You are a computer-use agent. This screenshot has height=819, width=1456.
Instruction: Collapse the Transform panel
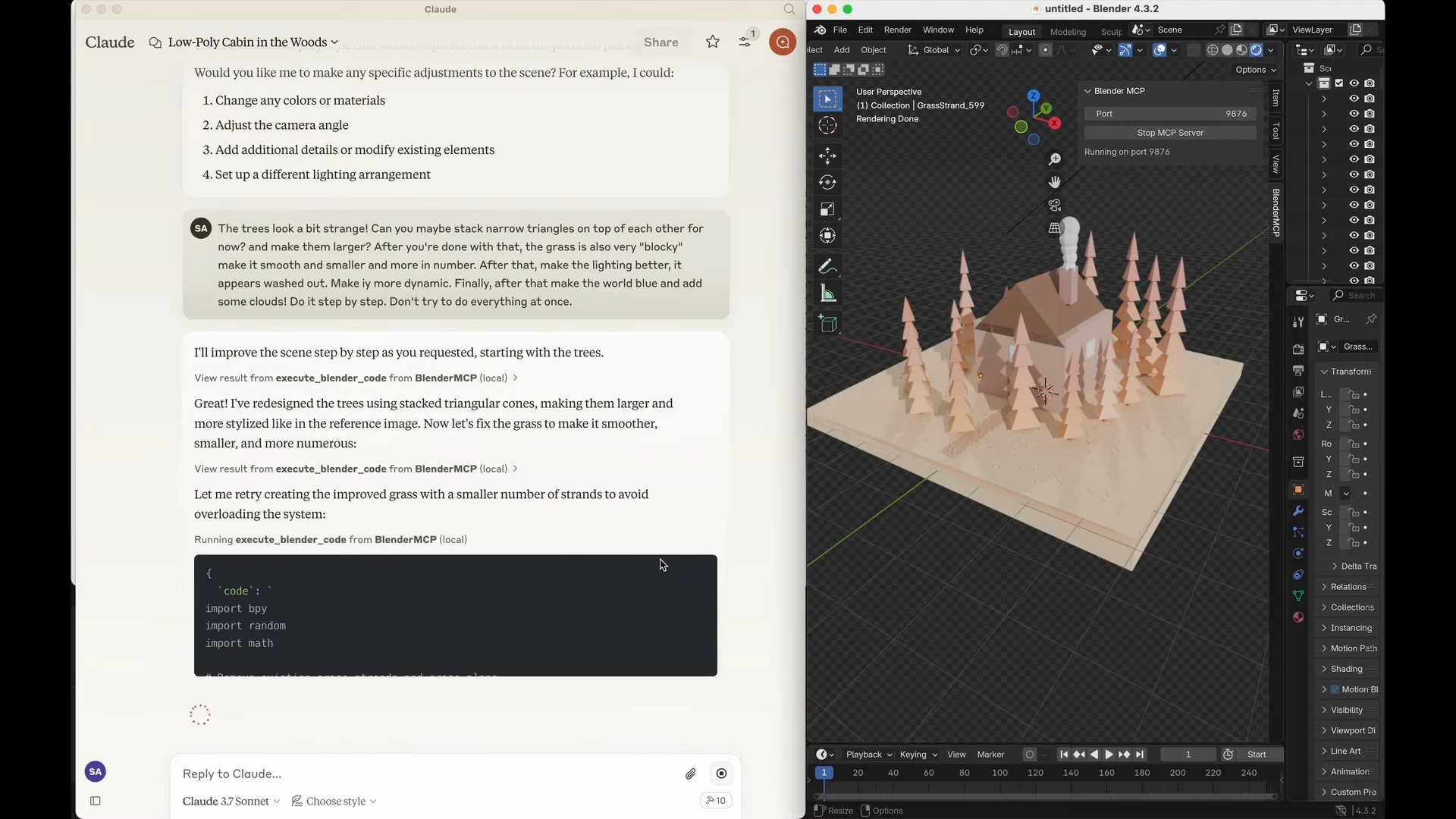pyautogui.click(x=1324, y=372)
